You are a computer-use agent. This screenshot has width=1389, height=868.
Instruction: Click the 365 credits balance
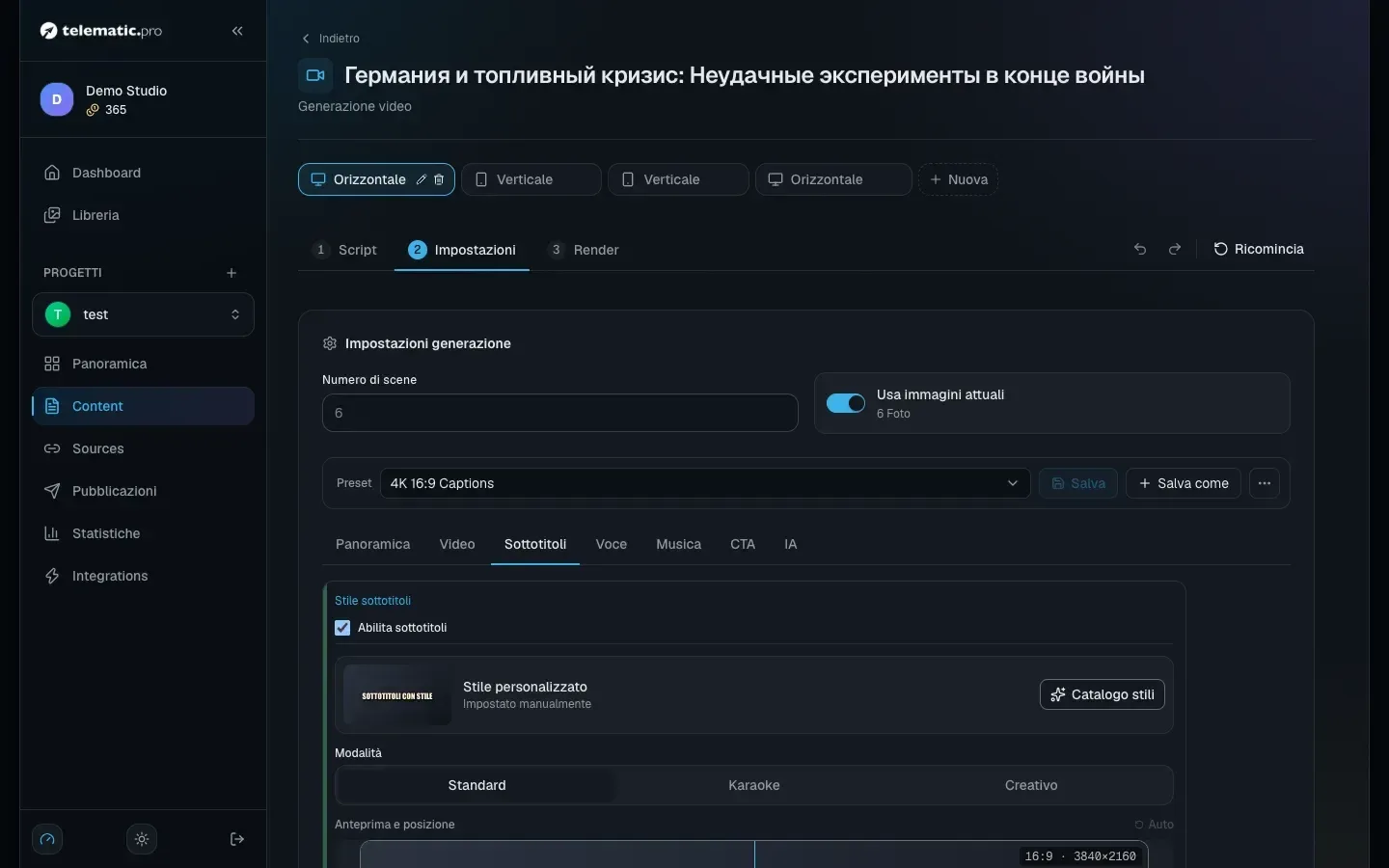(x=107, y=110)
